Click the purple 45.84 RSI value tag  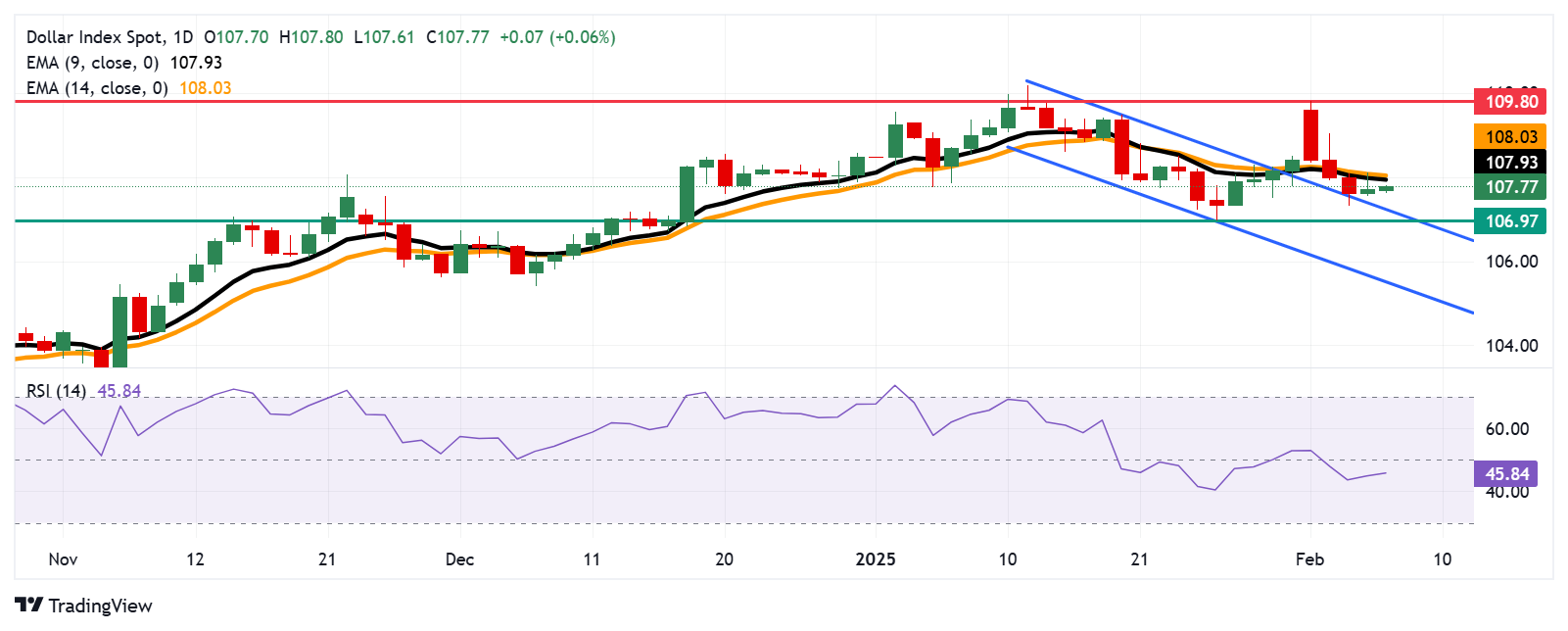point(1506,474)
